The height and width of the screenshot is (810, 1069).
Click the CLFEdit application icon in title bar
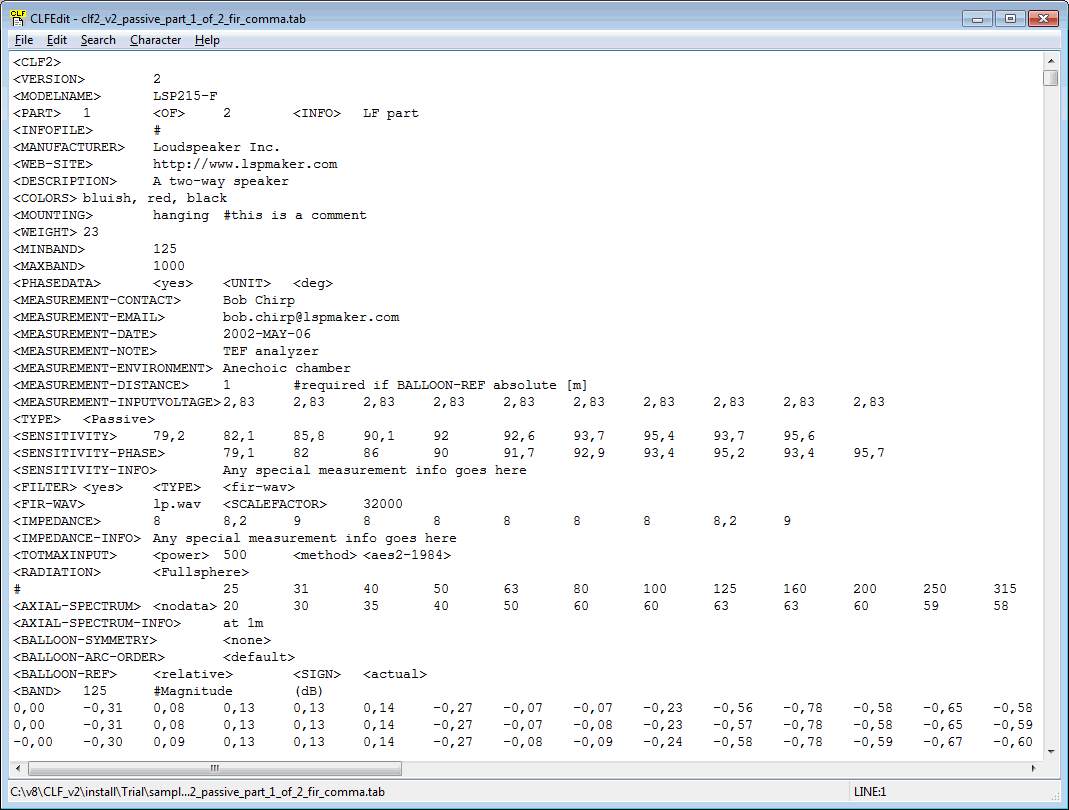click(x=18, y=18)
